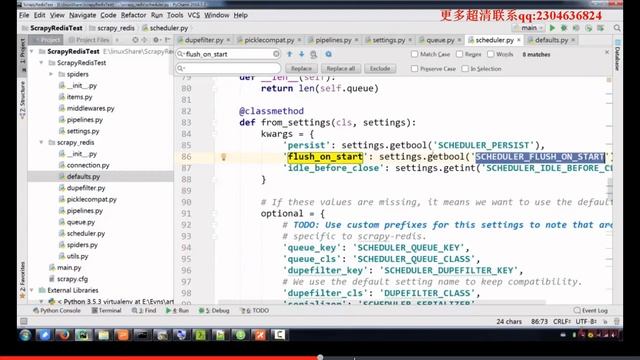640x360 pixels.
Task: Open Project panel gear settings
Action: 156,40
